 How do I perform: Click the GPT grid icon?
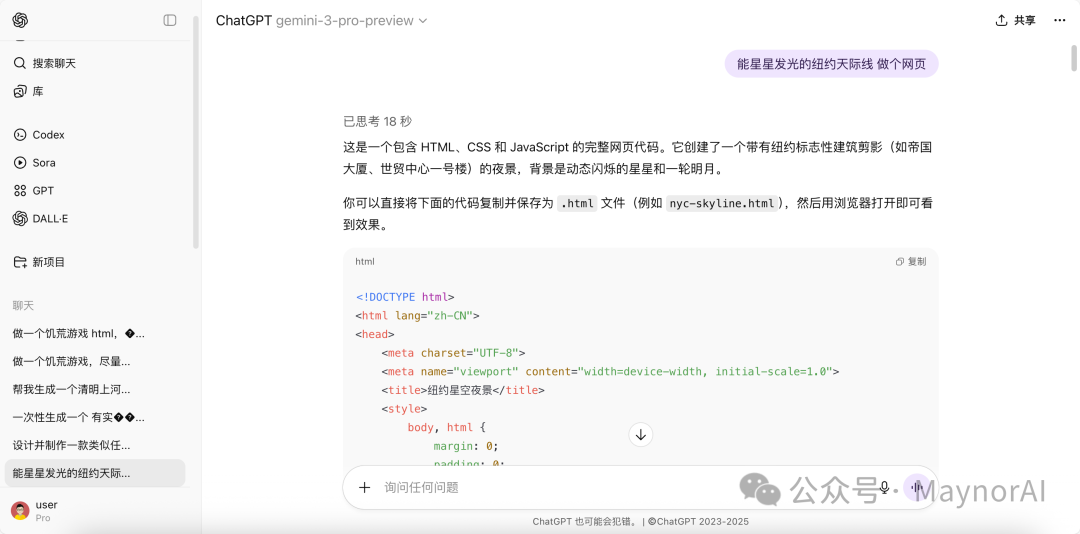tap(20, 191)
